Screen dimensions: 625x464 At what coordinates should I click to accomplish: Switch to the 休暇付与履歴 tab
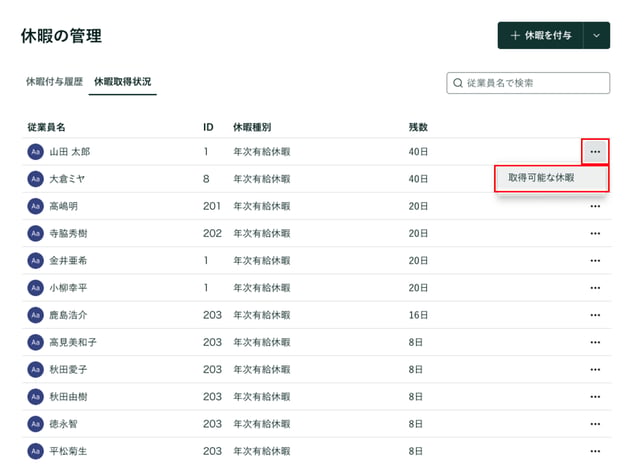(x=54, y=82)
